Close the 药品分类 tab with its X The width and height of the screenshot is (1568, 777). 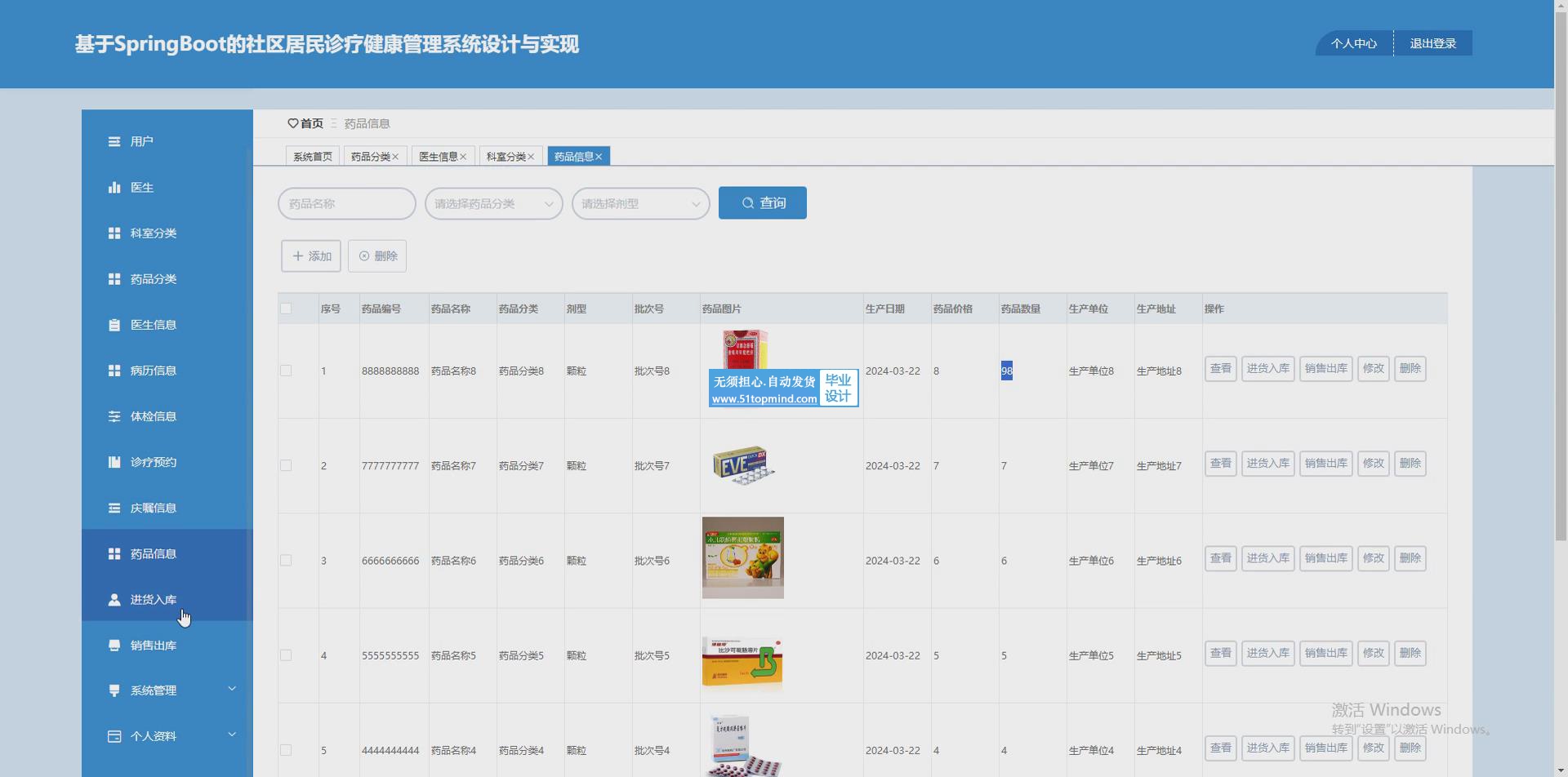tap(395, 157)
